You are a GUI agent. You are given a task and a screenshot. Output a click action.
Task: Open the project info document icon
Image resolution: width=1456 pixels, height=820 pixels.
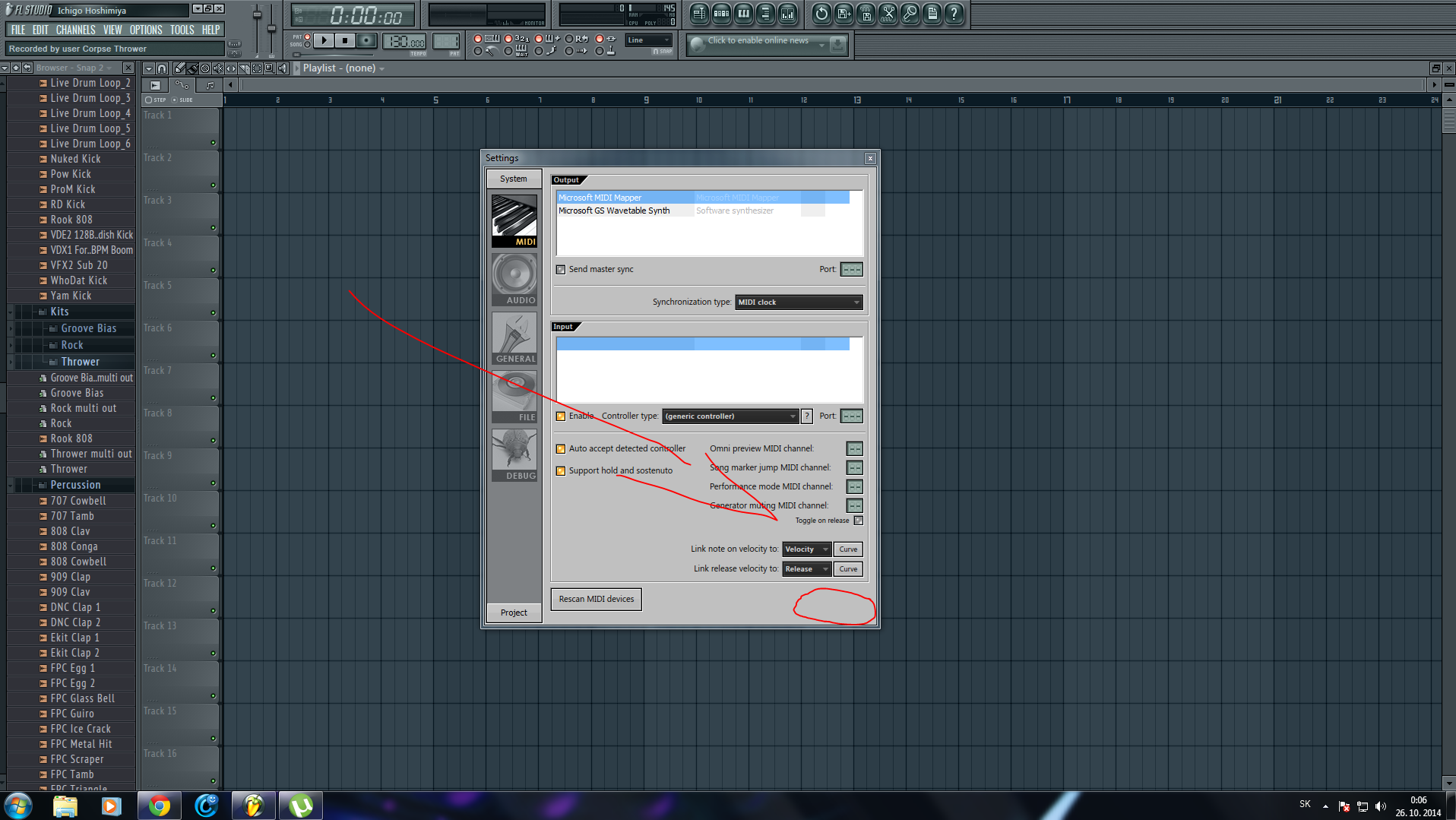point(932,14)
